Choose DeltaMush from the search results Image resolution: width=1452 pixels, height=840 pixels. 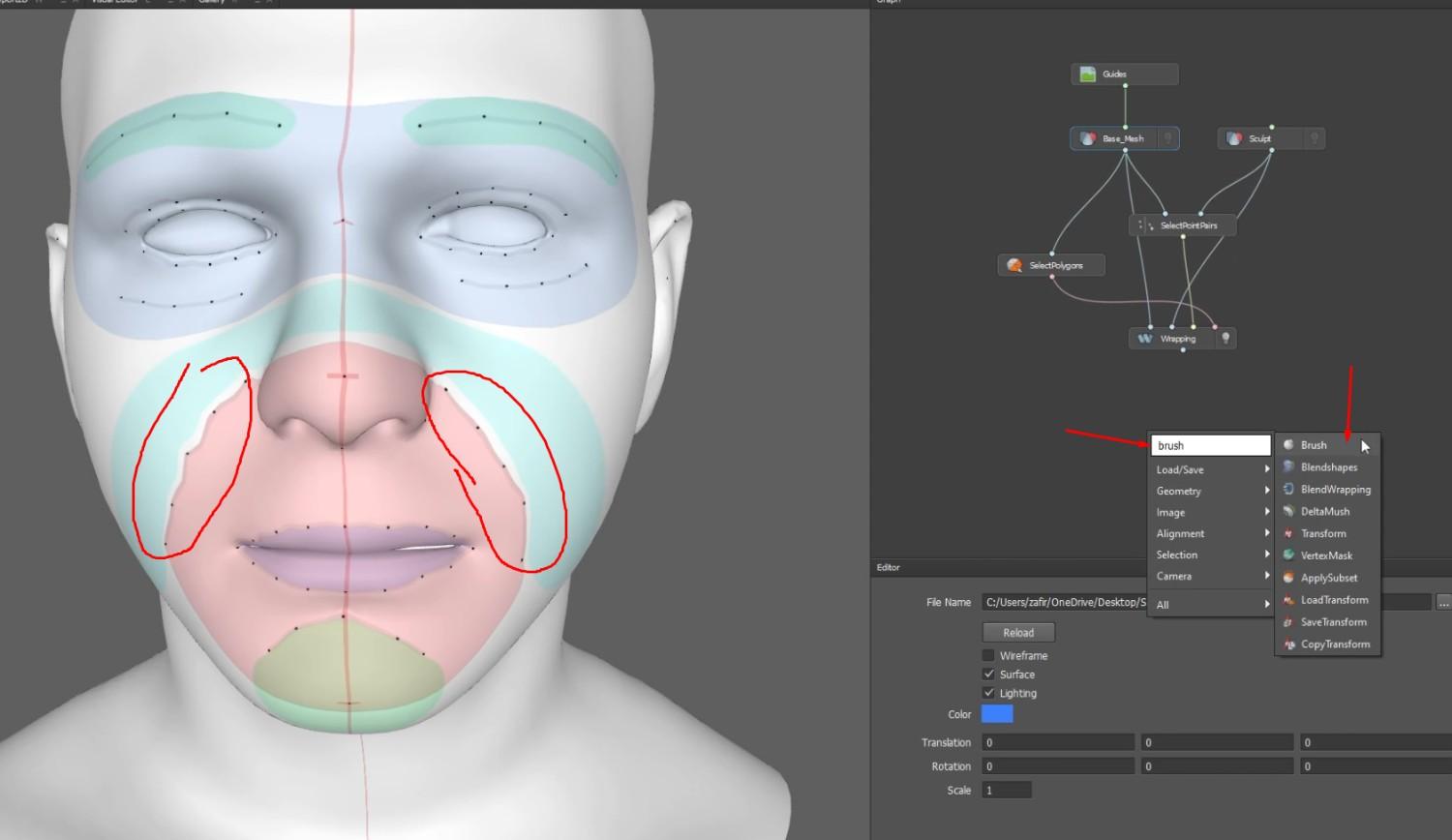coord(1328,512)
